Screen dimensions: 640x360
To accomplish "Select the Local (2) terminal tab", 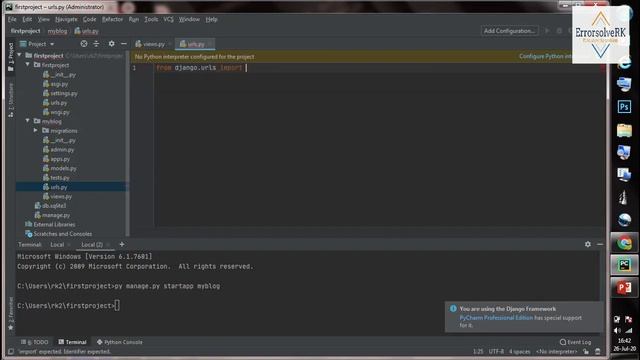I will click(92, 244).
